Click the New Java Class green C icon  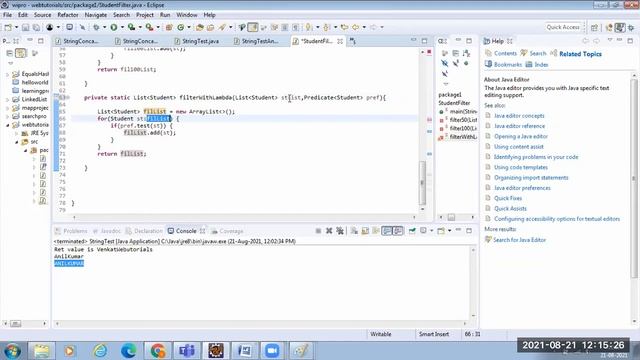click(180, 27)
